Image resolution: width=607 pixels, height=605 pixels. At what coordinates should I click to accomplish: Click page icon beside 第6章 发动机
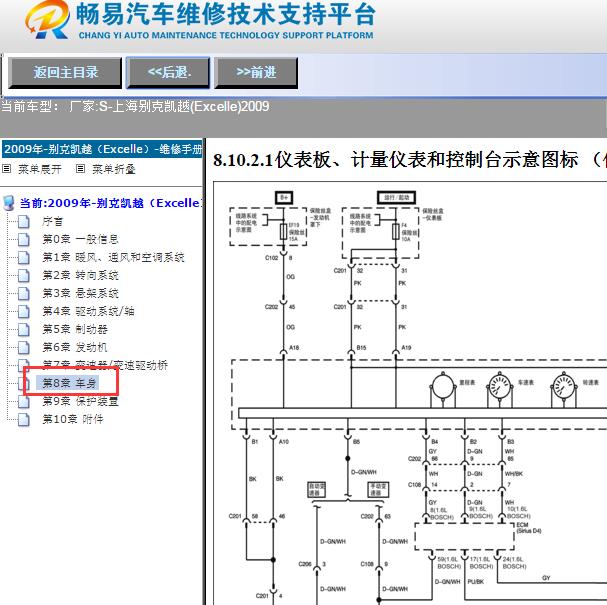click(24, 348)
